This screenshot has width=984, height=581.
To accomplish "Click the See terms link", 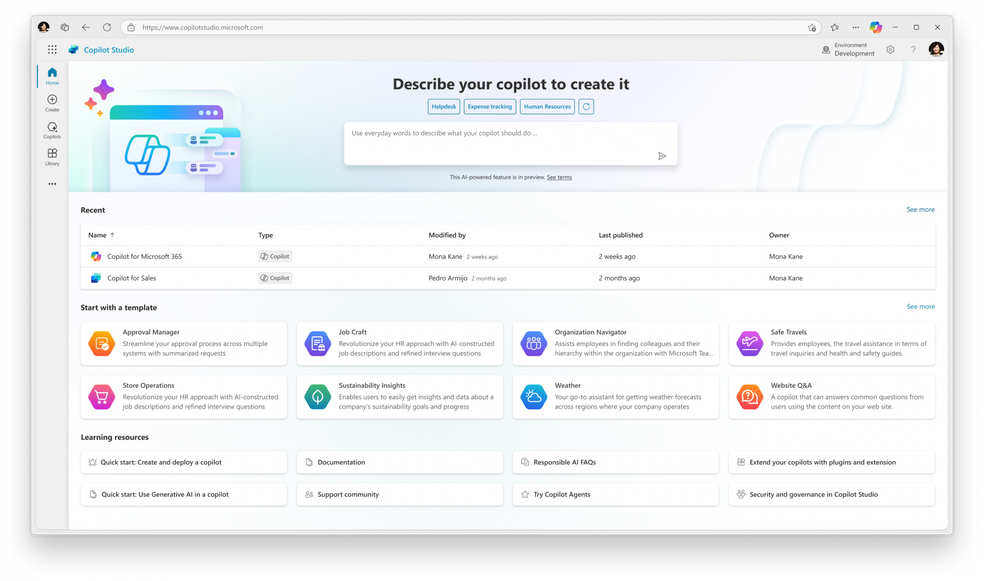I will [x=559, y=177].
